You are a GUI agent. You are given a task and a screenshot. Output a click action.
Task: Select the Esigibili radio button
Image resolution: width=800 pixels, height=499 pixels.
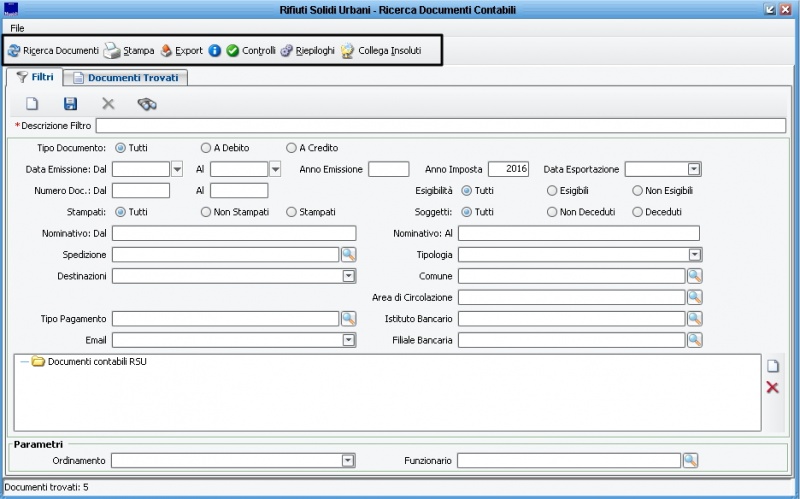(552, 190)
